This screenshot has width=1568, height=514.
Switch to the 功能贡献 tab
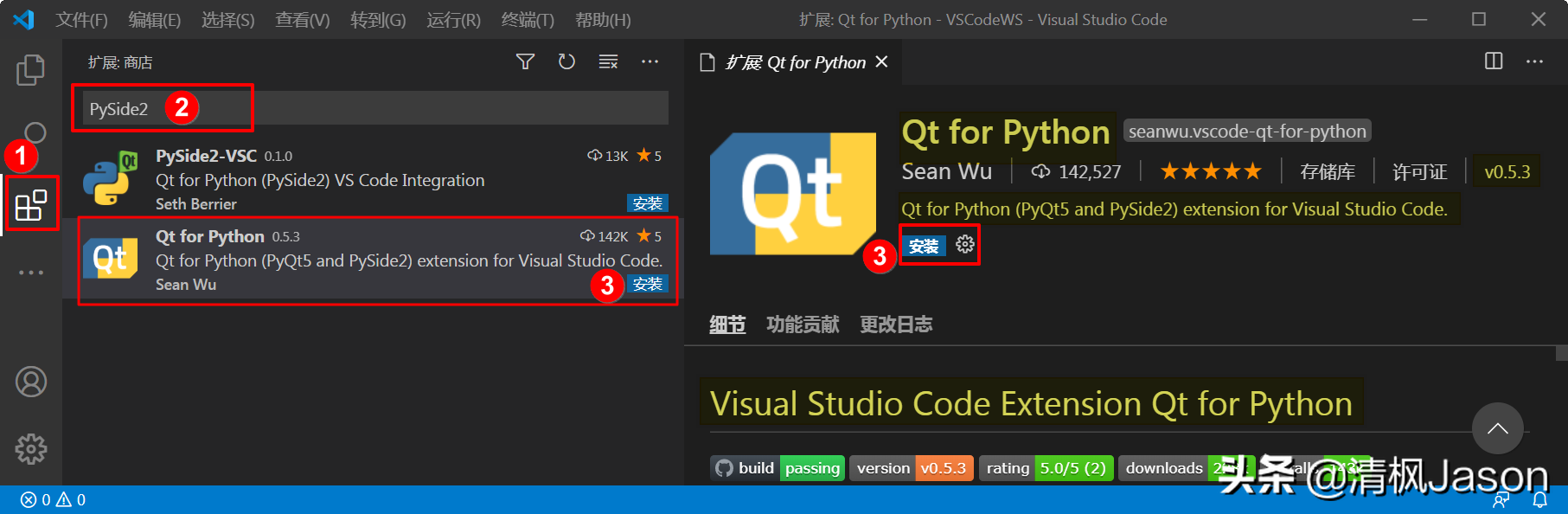(x=803, y=324)
